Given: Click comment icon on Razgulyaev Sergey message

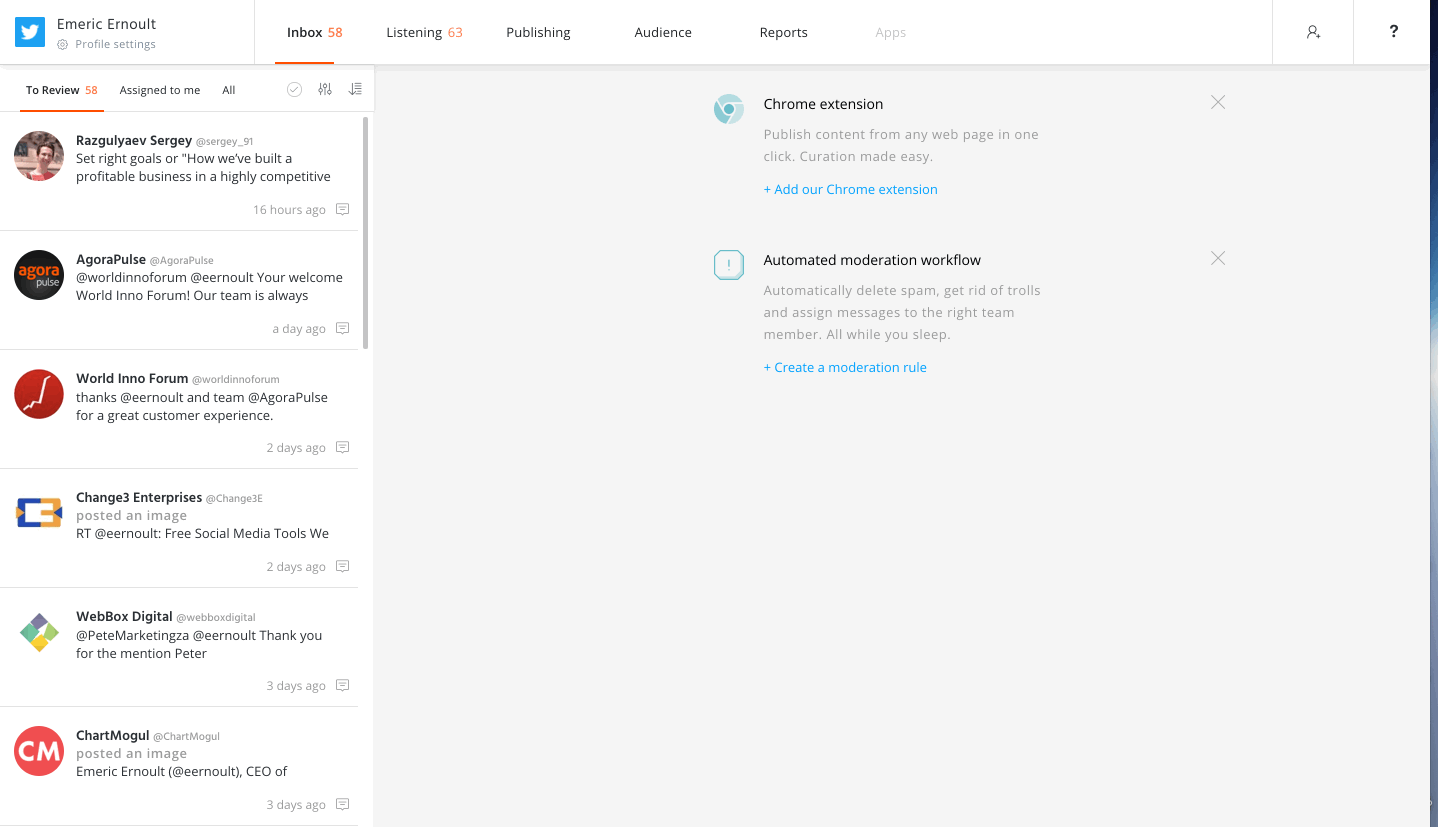Looking at the screenshot, I should pyautogui.click(x=342, y=210).
